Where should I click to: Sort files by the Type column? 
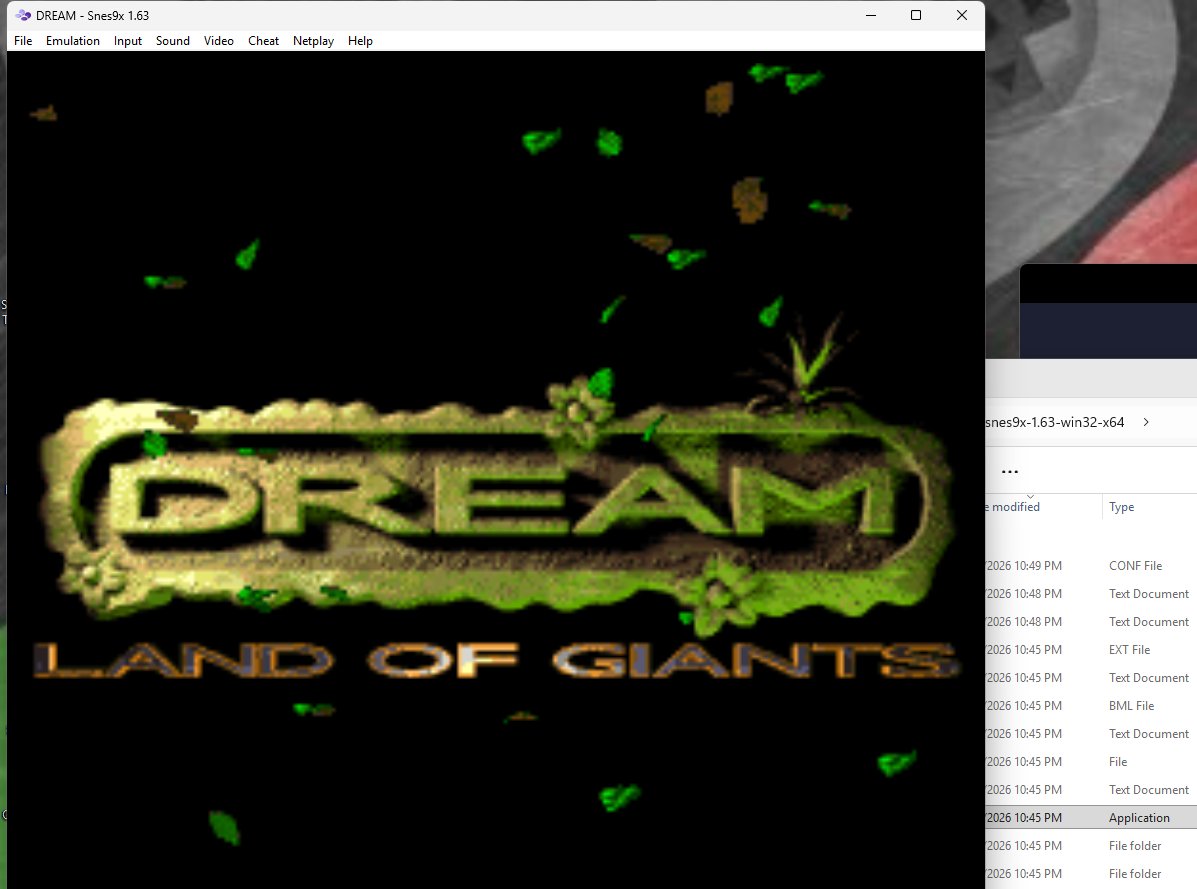(x=1121, y=507)
